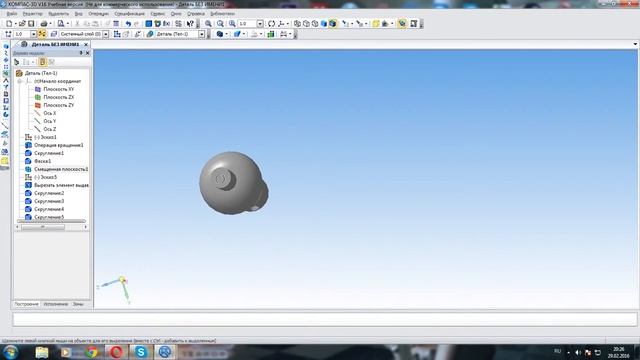Click the zoom to window magnifier icon
The width and height of the screenshot is (640, 360).
[220, 24]
